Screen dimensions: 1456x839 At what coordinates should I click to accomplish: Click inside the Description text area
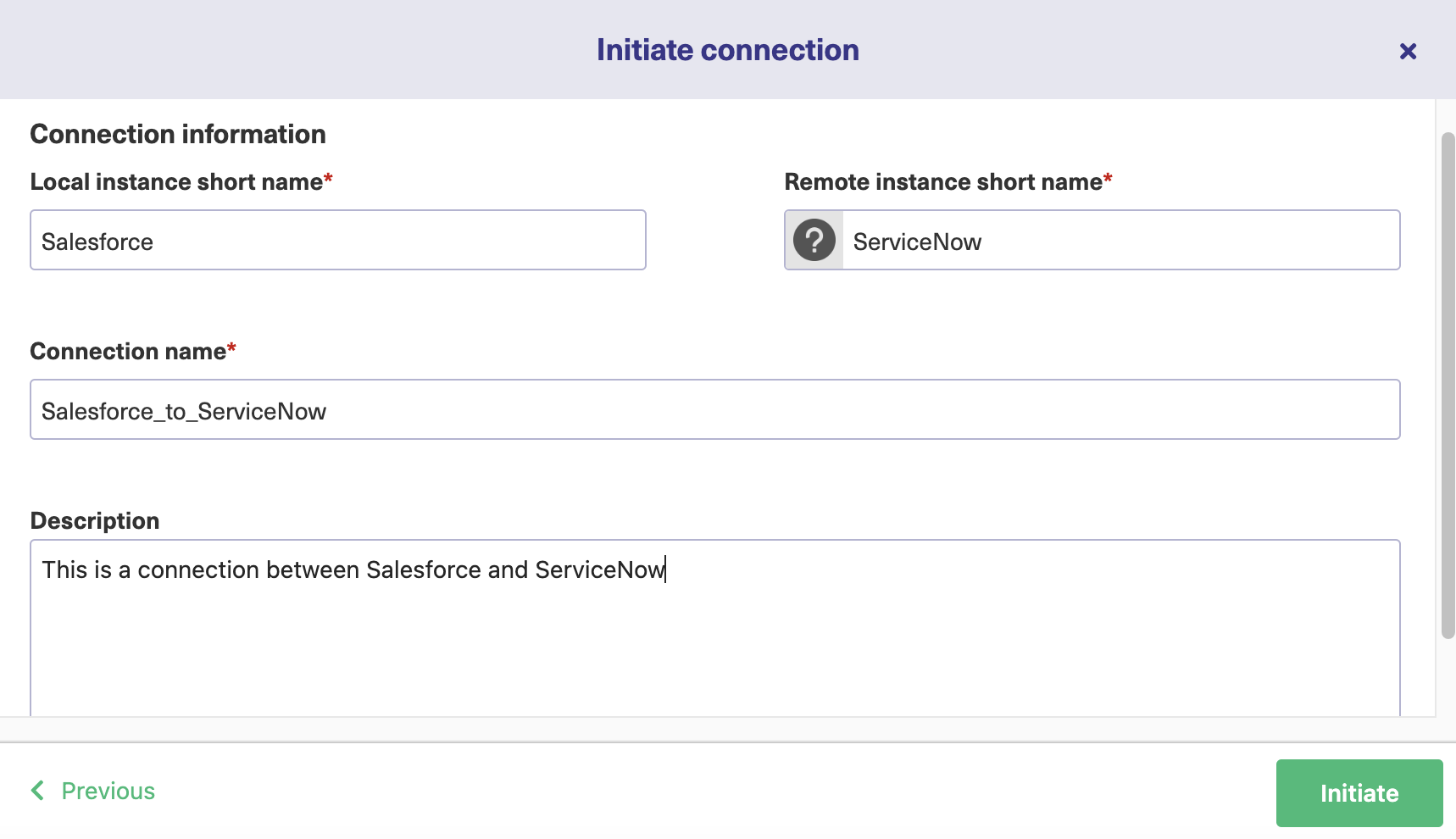click(x=715, y=628)
